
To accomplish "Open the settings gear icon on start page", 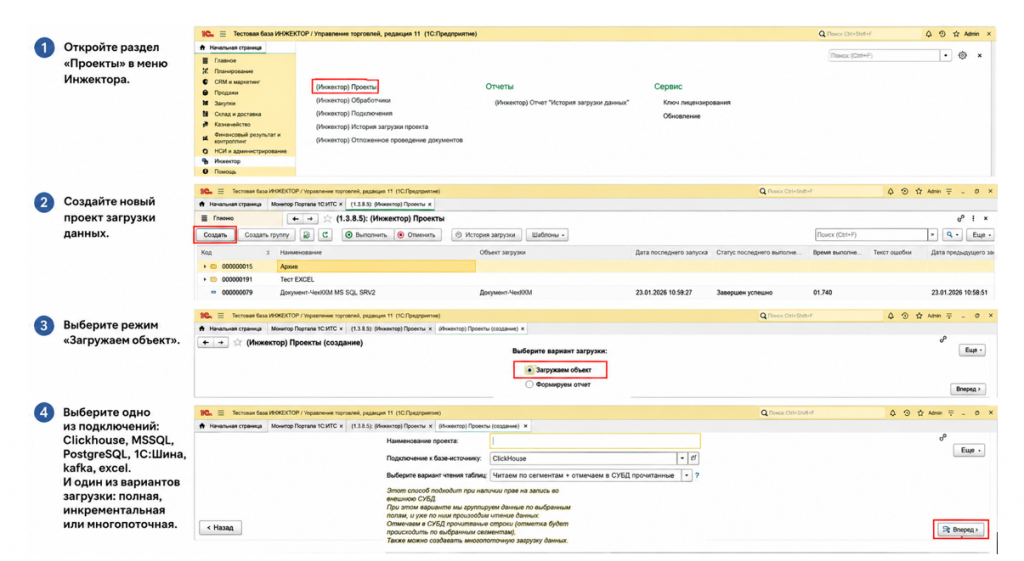I will pyautogui.click(x=963, y=56).
